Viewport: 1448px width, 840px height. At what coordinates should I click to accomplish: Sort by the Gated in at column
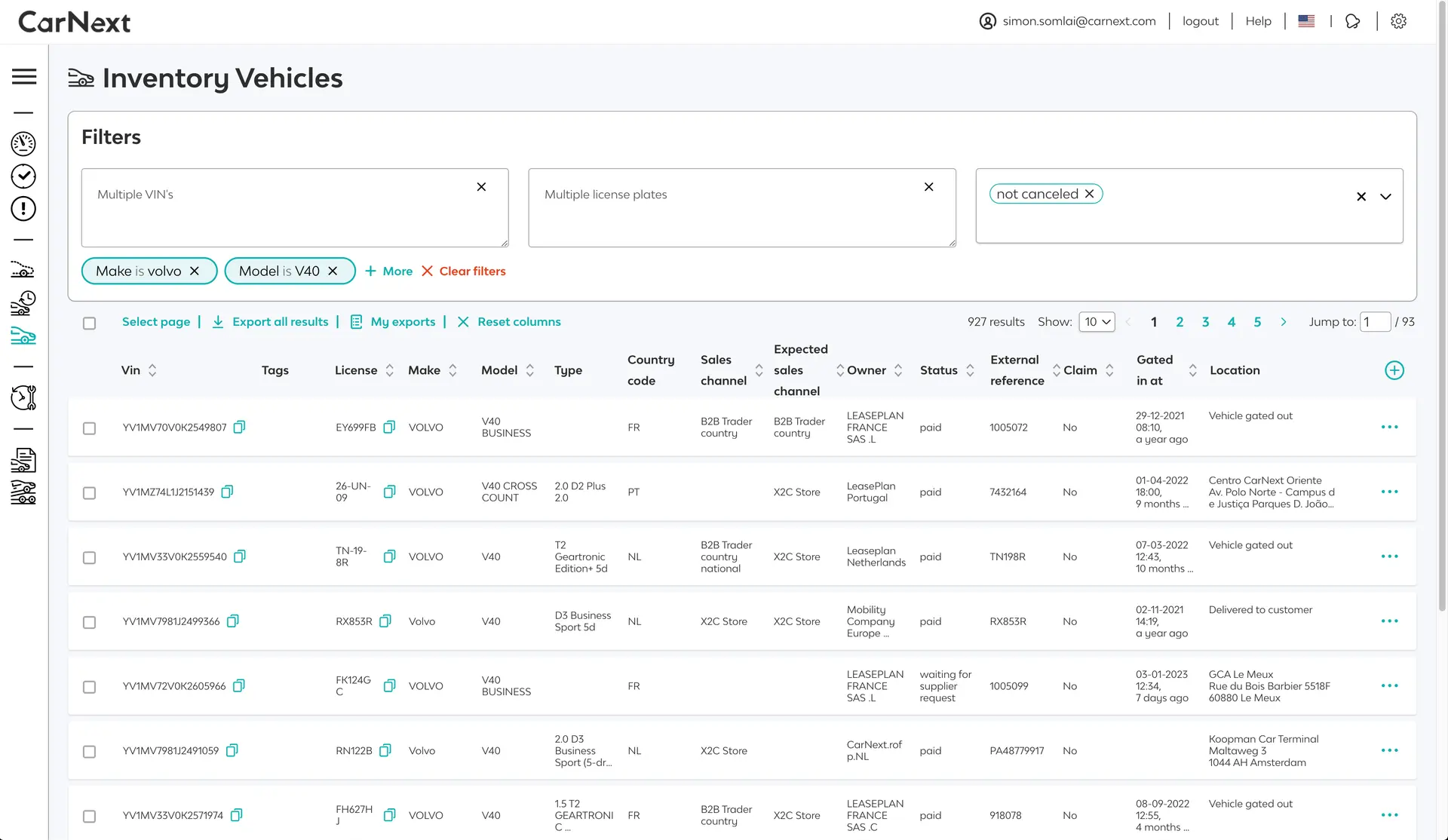[1192, 370]
